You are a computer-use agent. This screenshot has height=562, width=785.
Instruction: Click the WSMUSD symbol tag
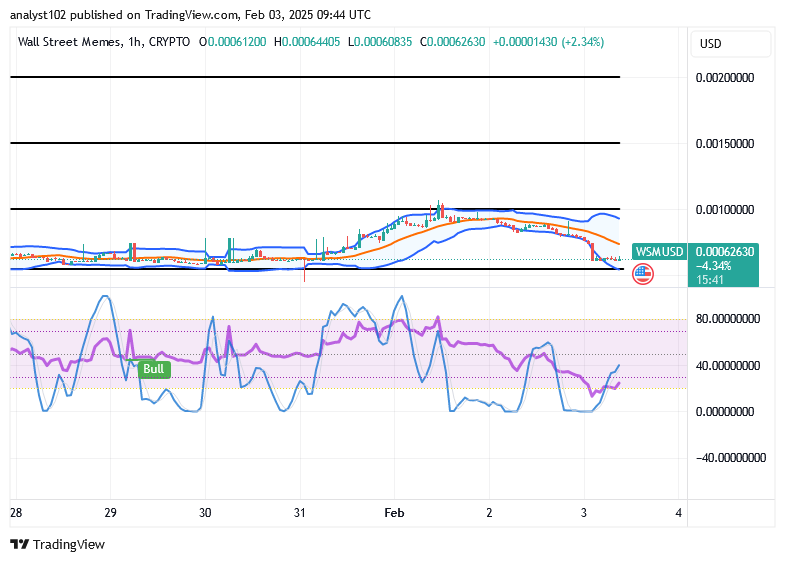tap(659, 251)
